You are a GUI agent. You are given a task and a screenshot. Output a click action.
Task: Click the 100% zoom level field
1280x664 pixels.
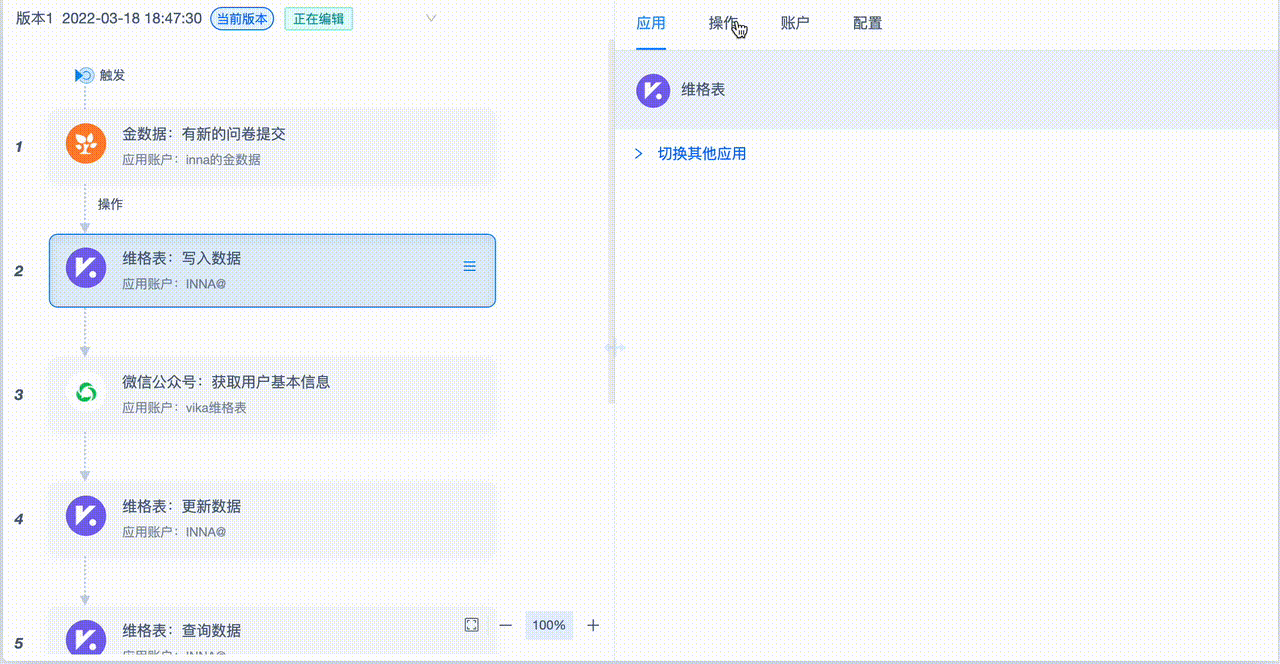tap(549, 625)
